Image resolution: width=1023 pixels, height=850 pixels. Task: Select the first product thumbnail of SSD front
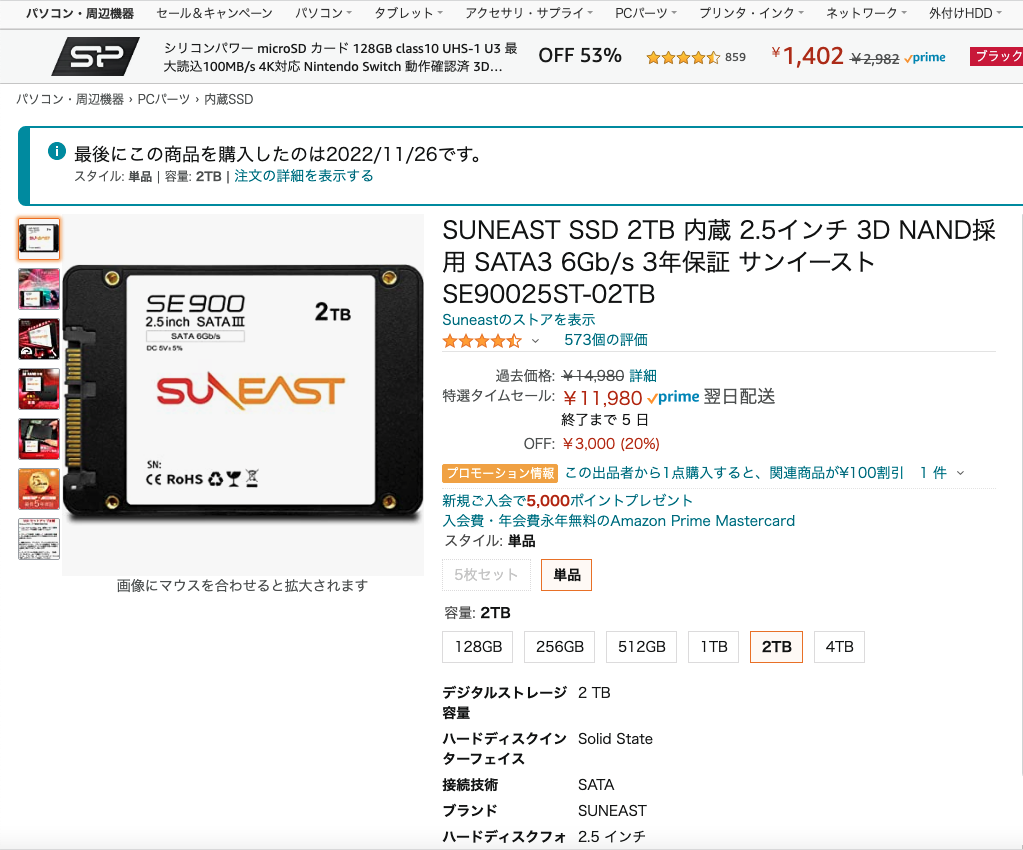click(39, 239)
